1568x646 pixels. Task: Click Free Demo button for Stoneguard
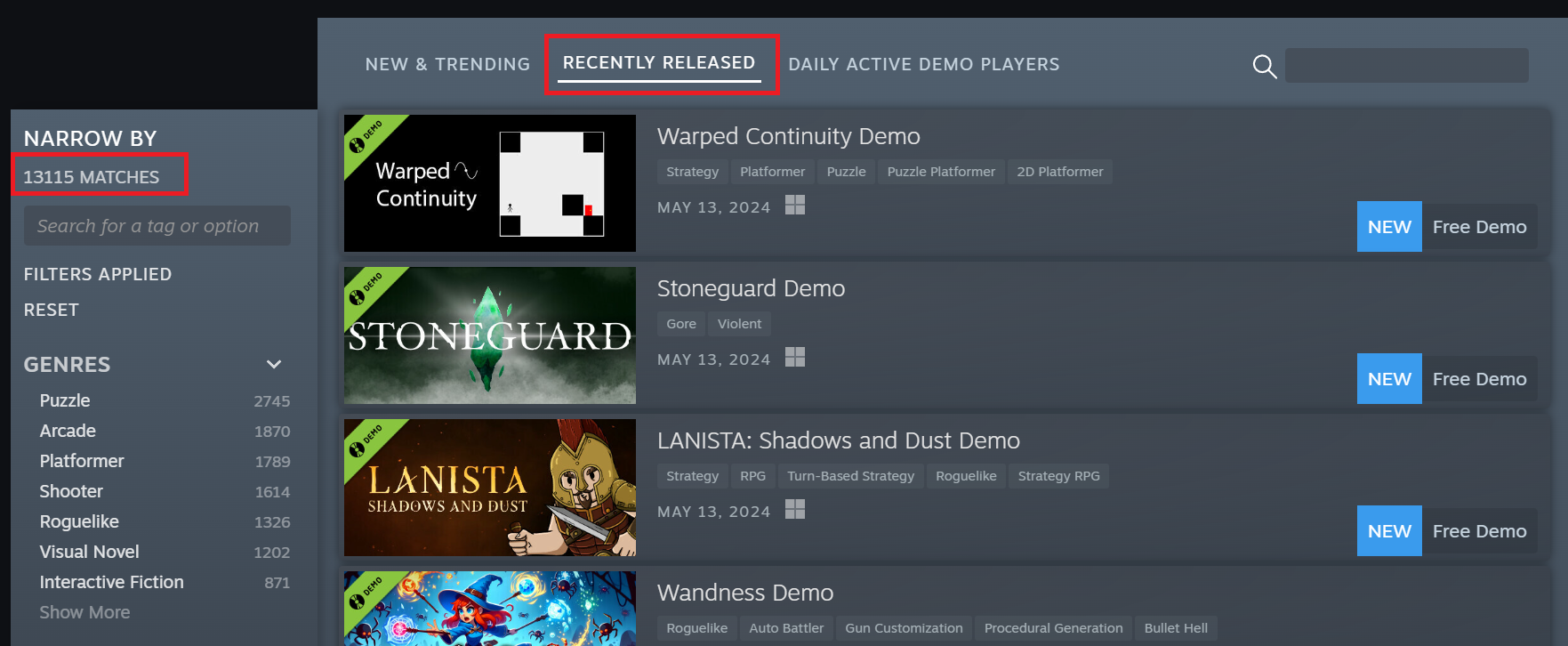(x=1479, y=379)
